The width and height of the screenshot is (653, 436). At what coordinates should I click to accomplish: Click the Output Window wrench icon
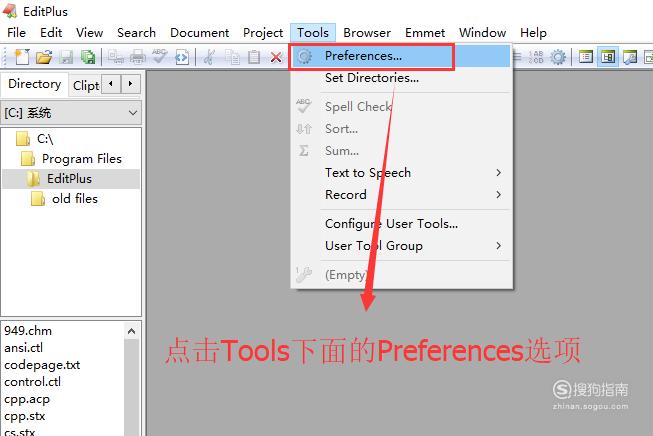click(630, 57)
